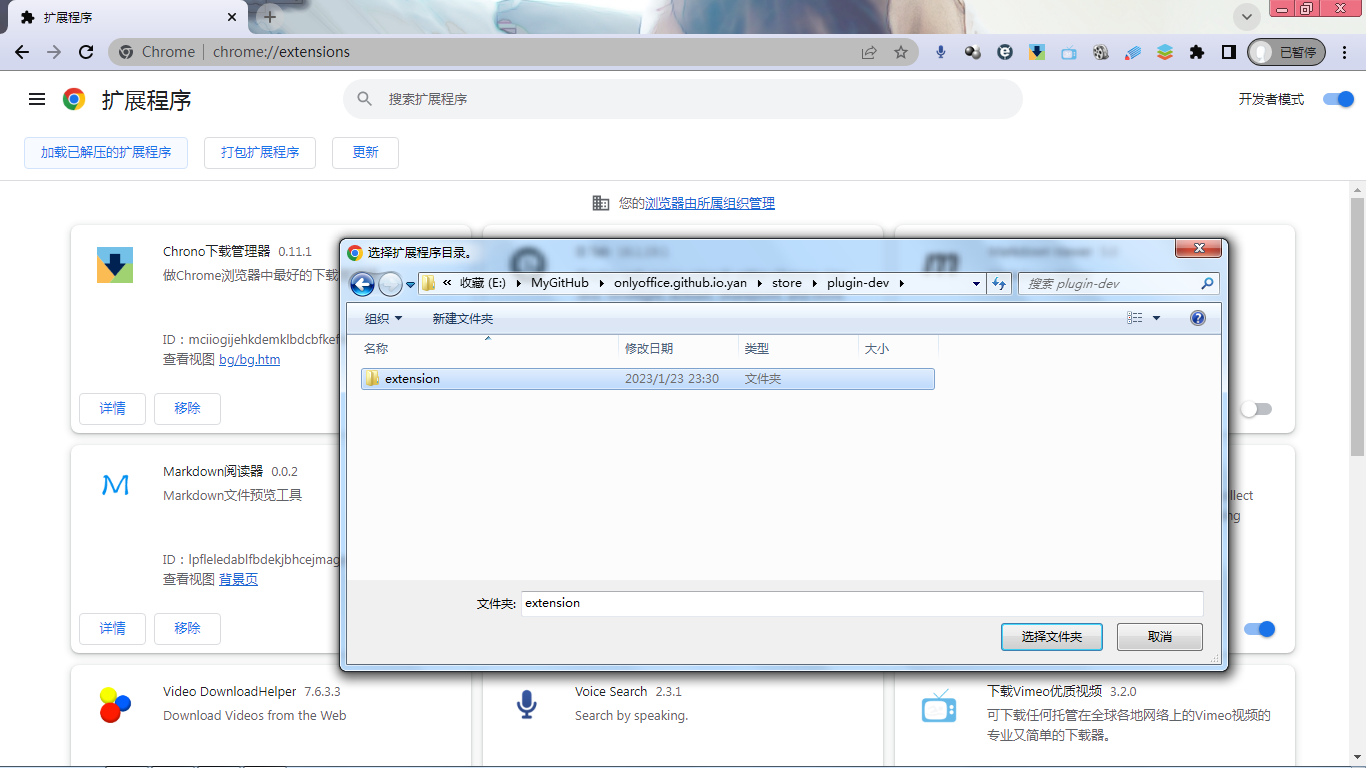This screenshot has width=1366, height=768.
Task: Click 加载已解压的扩展程序 button
Action: [106, 152]
